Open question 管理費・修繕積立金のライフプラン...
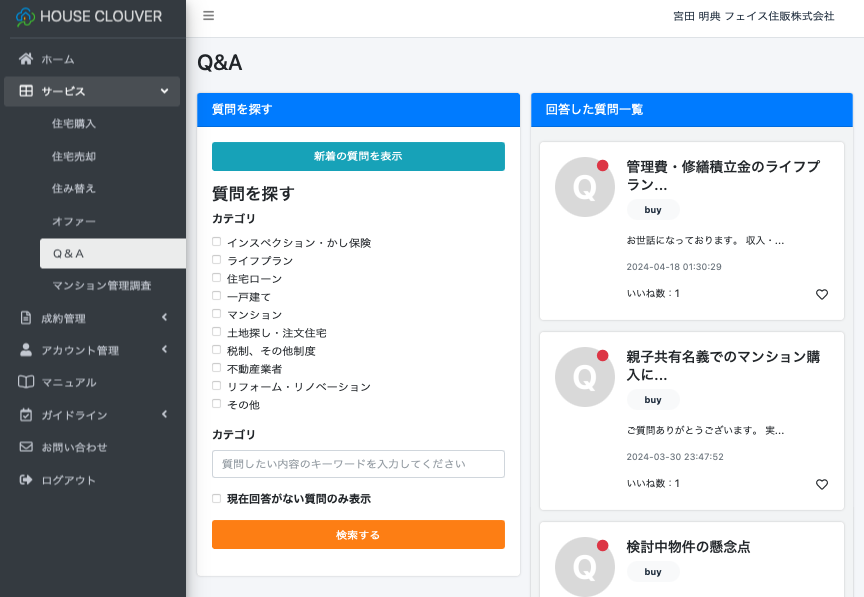Viewport: 864px width, 597px height. pos(723,175)
